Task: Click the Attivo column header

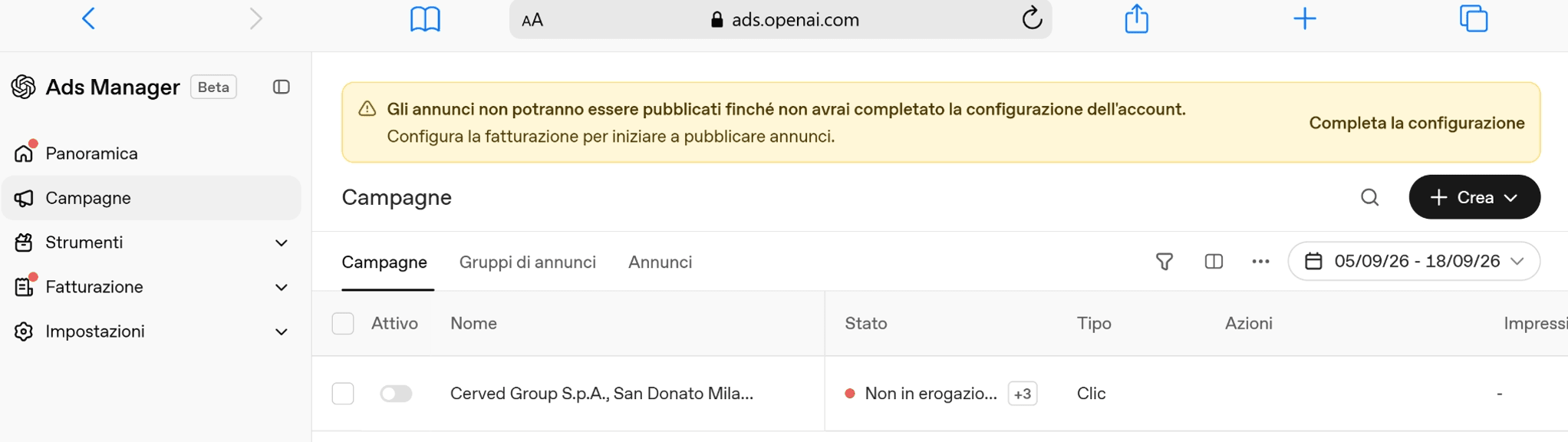Action: pyautogui.click(x=394, y=324)
